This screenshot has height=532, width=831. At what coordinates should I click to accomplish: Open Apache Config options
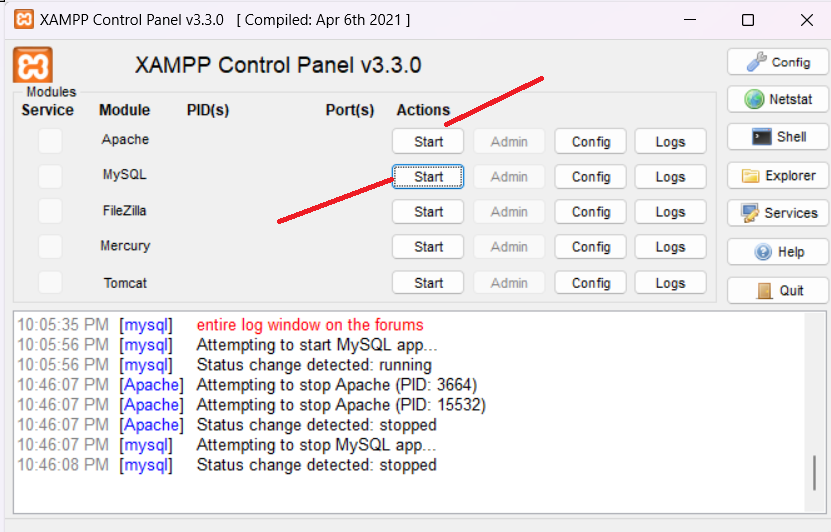(x=590, y=141)
